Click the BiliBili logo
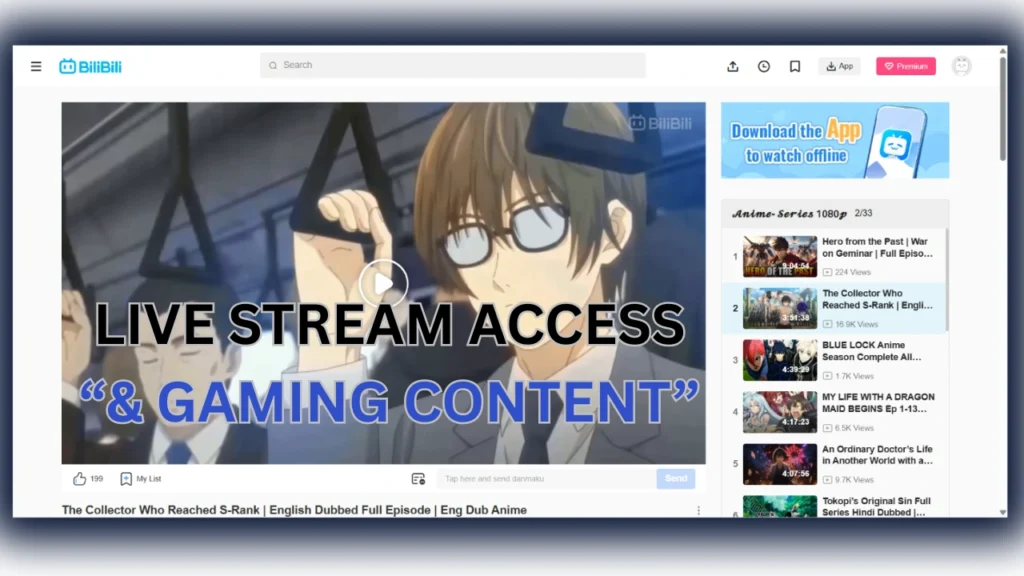 pos(90,67)
